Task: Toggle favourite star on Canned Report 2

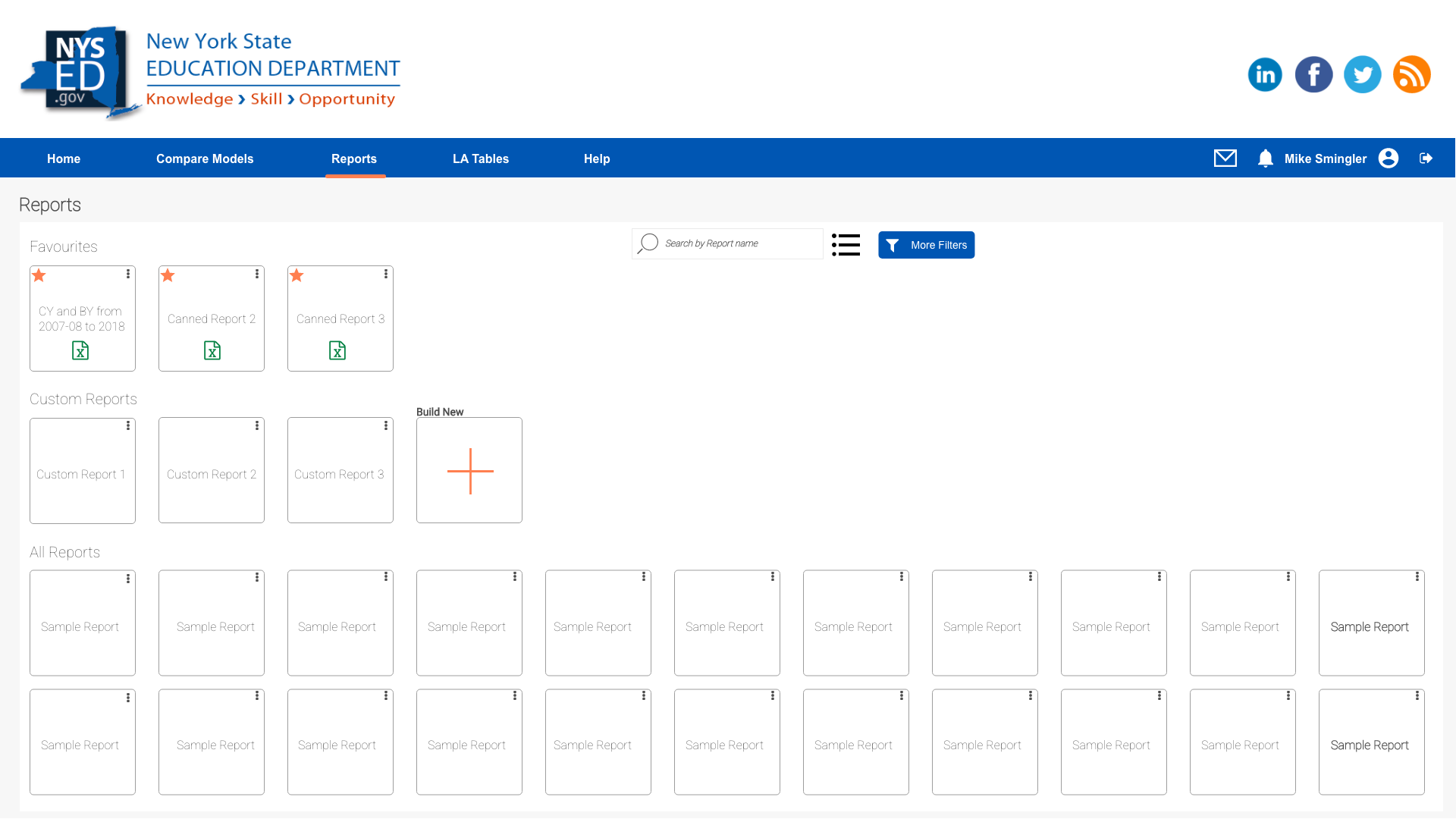Action: [x=168, y=275]
